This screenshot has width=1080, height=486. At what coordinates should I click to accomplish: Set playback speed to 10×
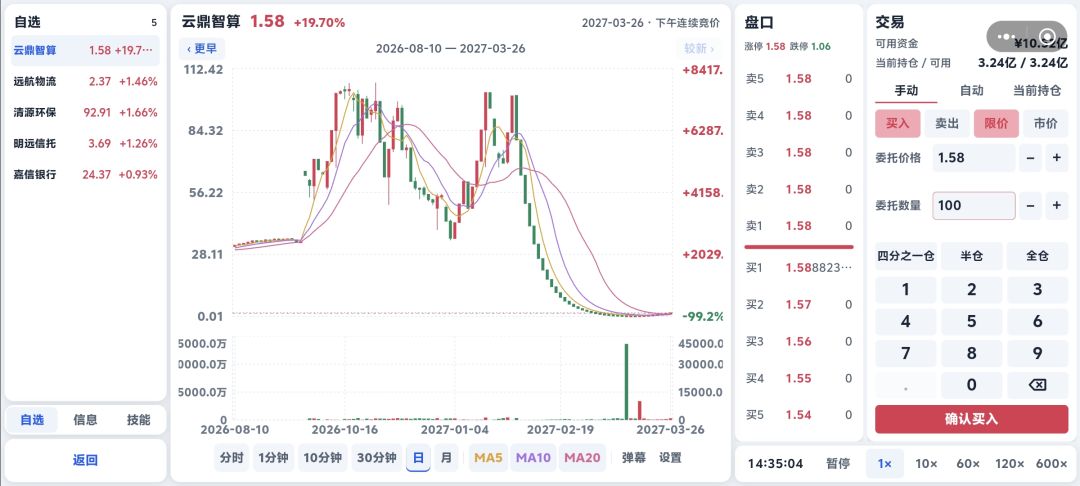[926, 463]
